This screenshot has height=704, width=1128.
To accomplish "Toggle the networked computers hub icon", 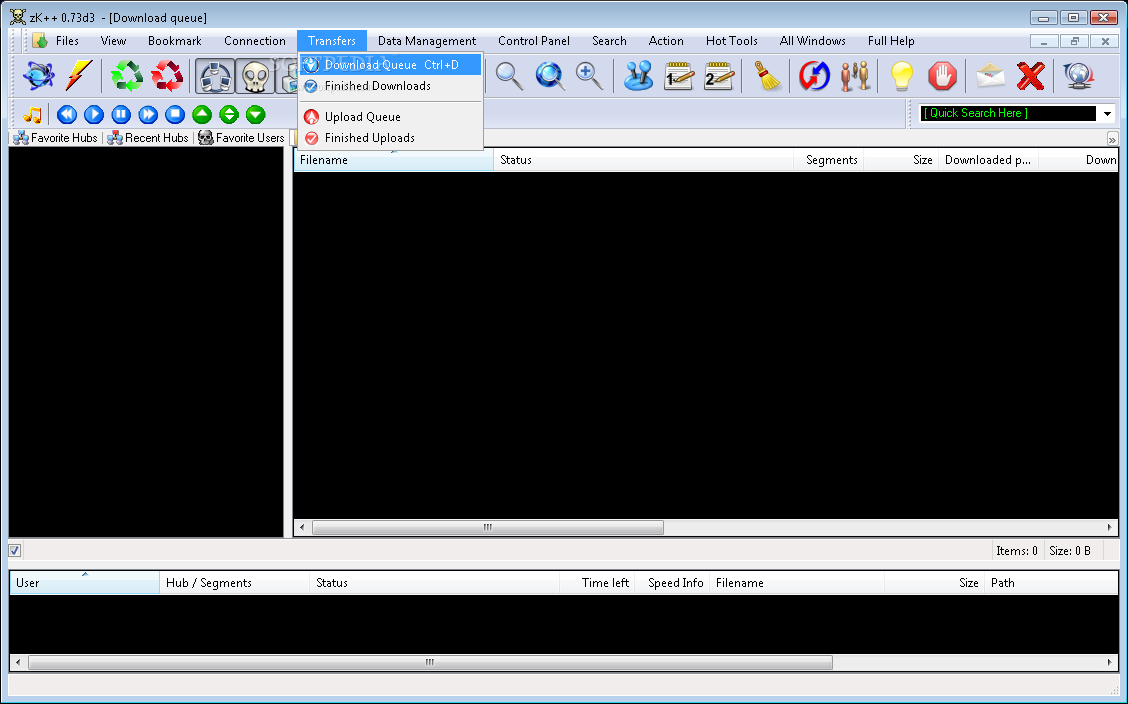I will click(x=215, y=76).
